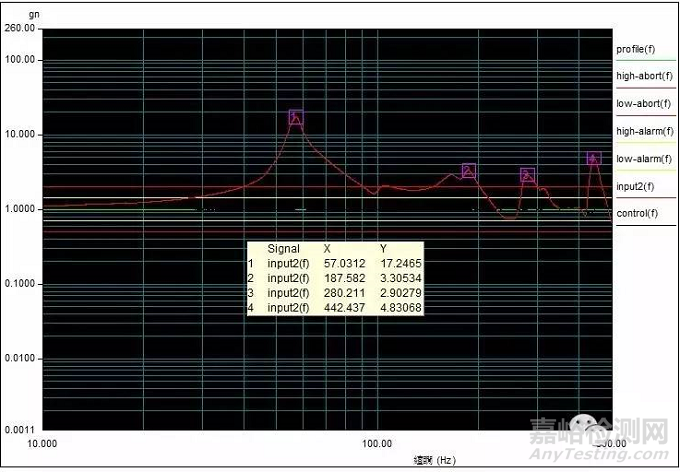
Task: Click the input2(f) legend label
Action: point(635,186)
